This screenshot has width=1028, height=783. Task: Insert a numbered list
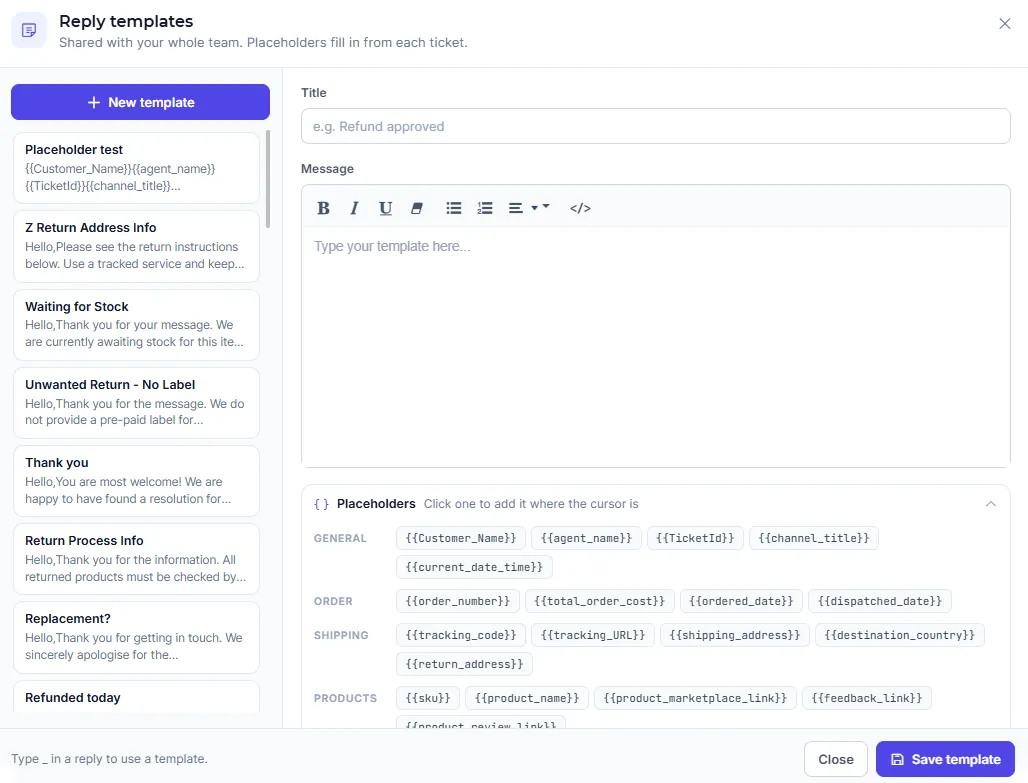click(x=484, y=208)
